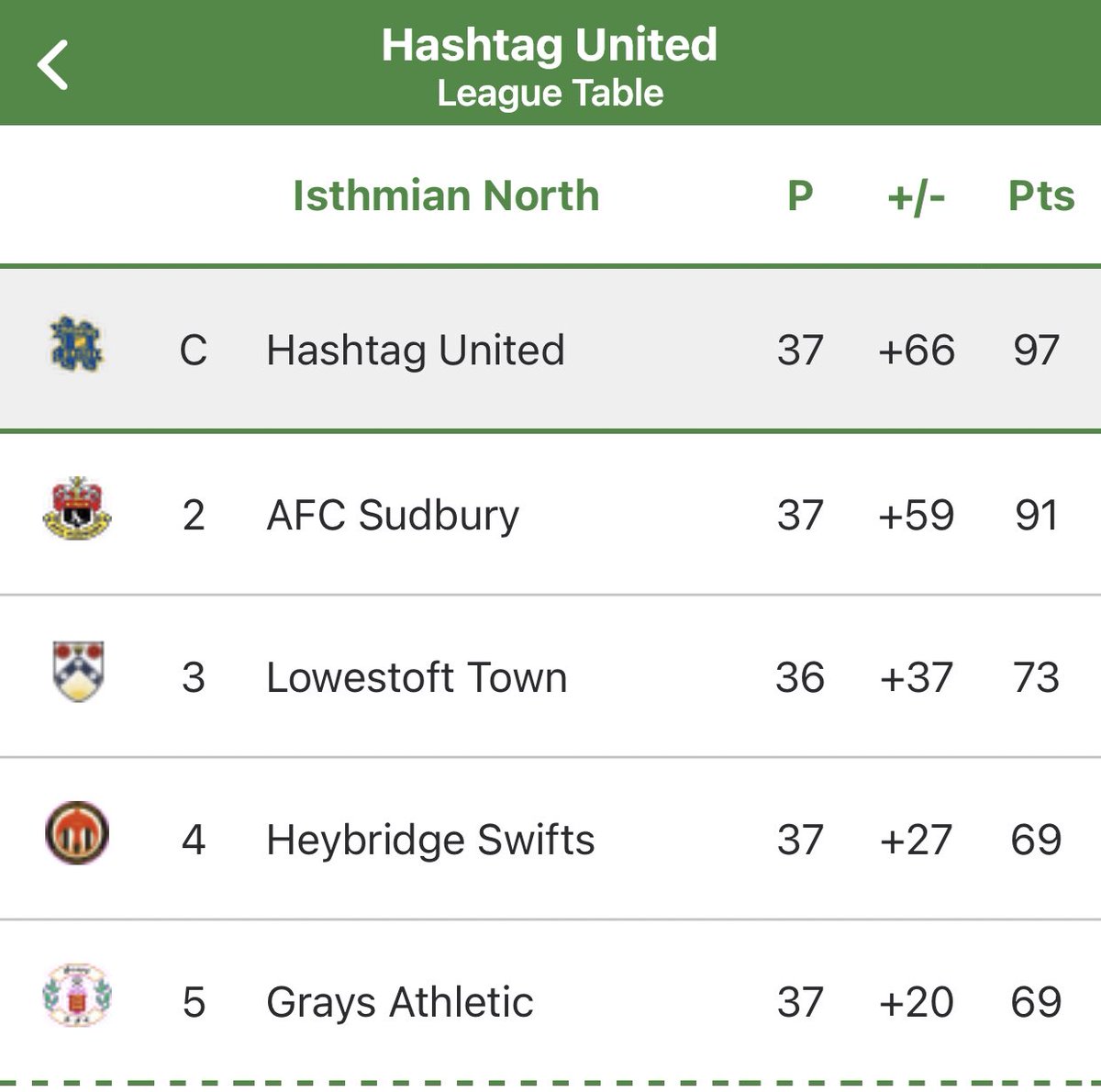
Task: Tap the Heybridge Swifts round badge
Action: pos(77,834)
